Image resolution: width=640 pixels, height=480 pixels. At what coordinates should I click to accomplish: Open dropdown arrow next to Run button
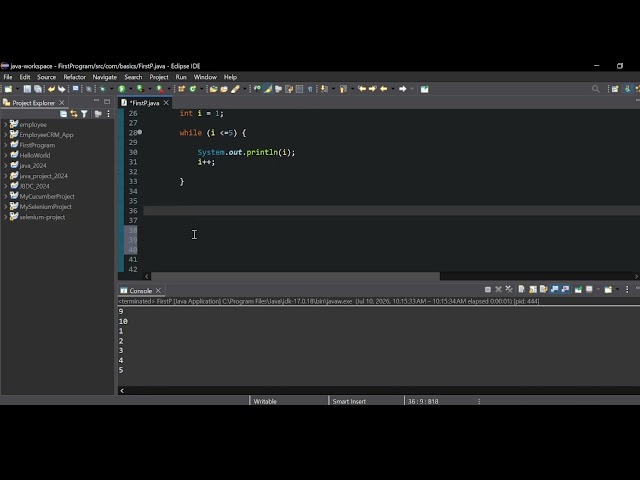point(131,89)
